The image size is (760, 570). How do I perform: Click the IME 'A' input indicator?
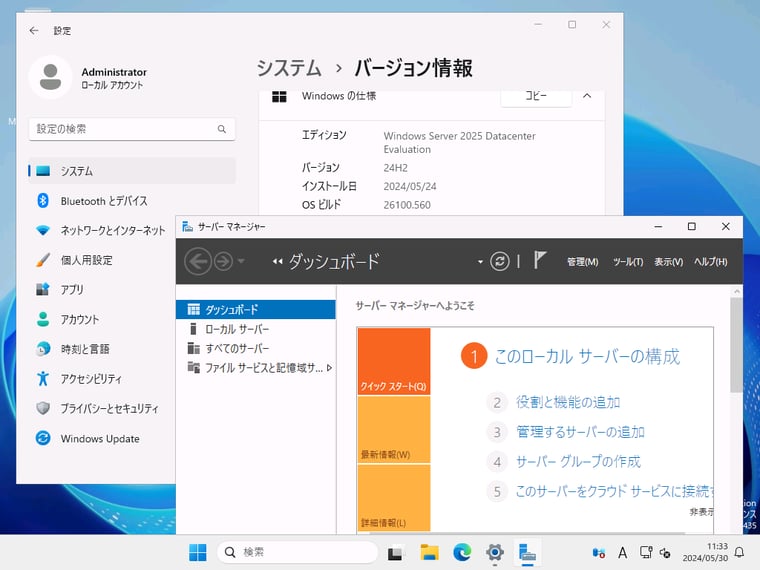[x=622, y=553]
